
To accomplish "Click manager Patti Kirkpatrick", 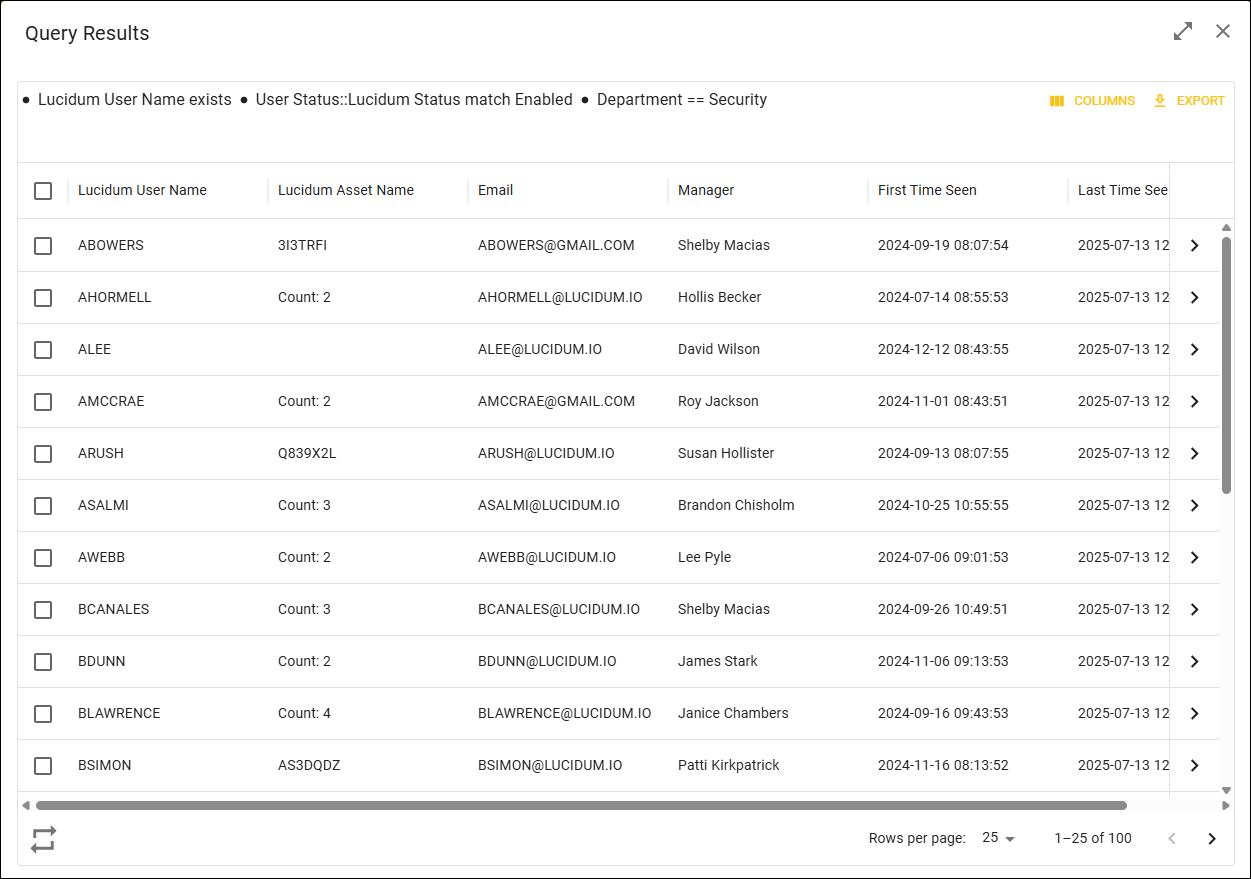I will [729, 765].
